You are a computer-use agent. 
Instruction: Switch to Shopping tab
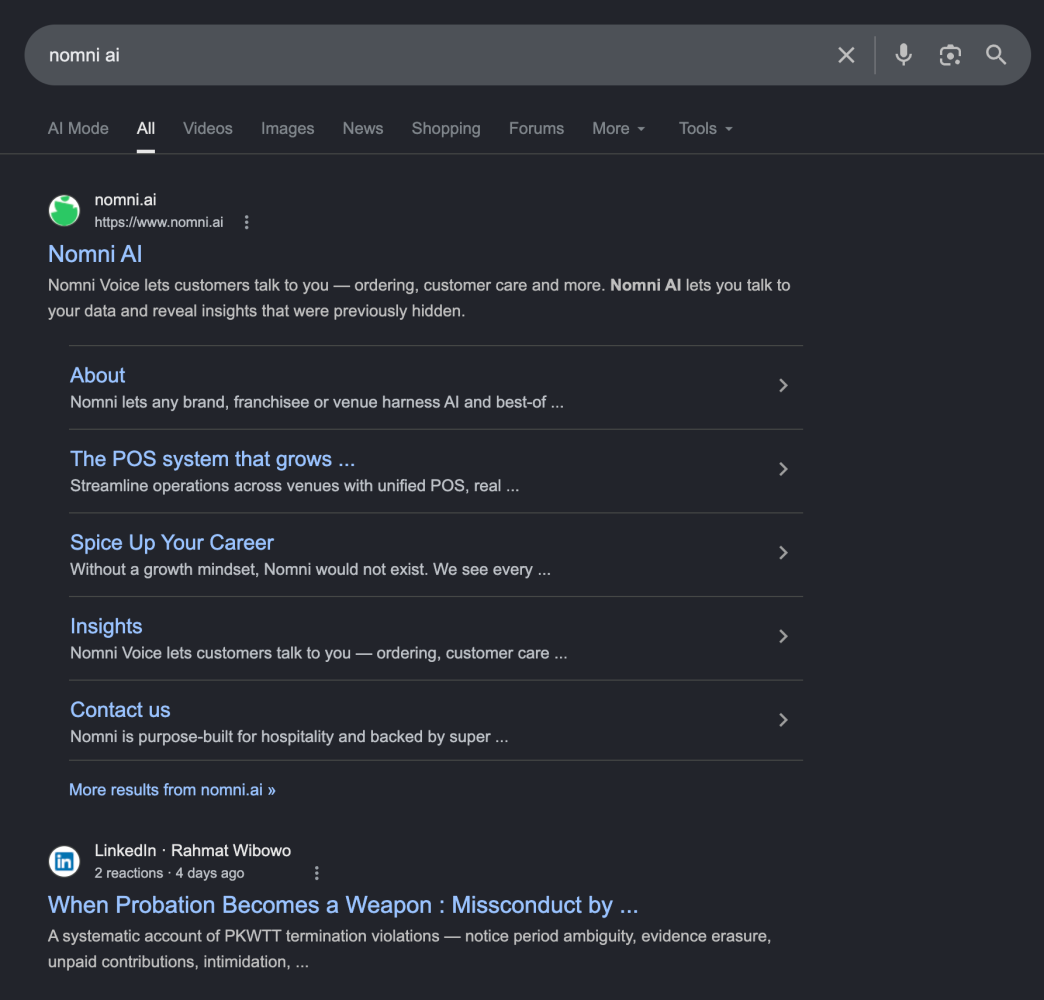pos(446,128)
